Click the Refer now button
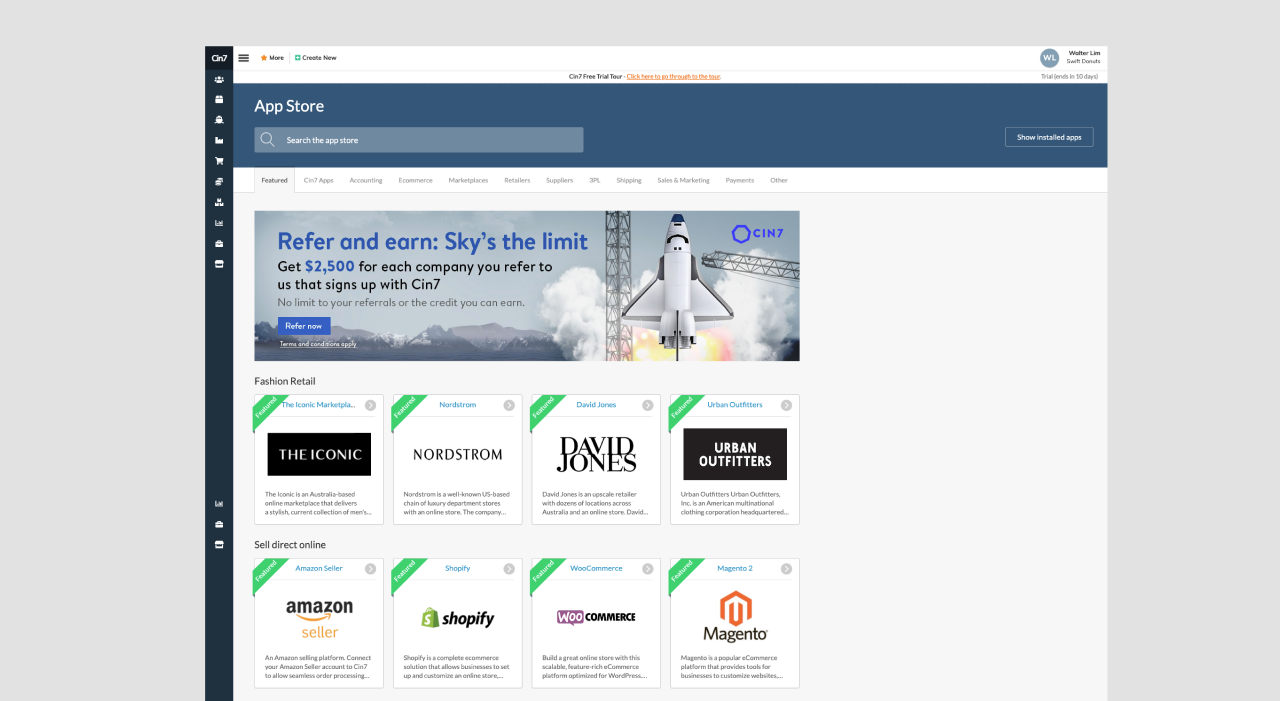1280x701 pixels. tap(304, 326)
